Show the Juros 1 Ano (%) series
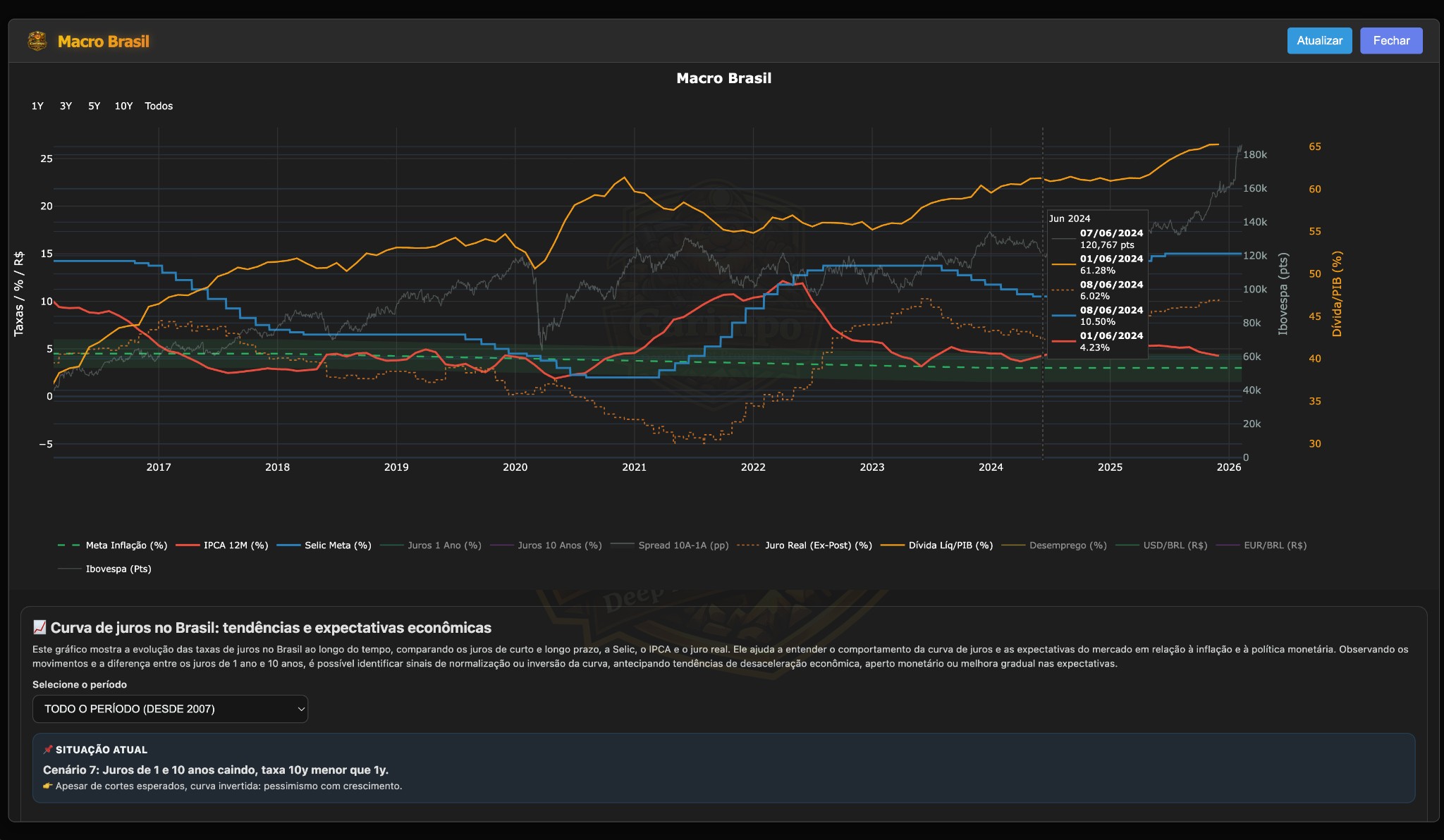 click(x=444, y=545)
